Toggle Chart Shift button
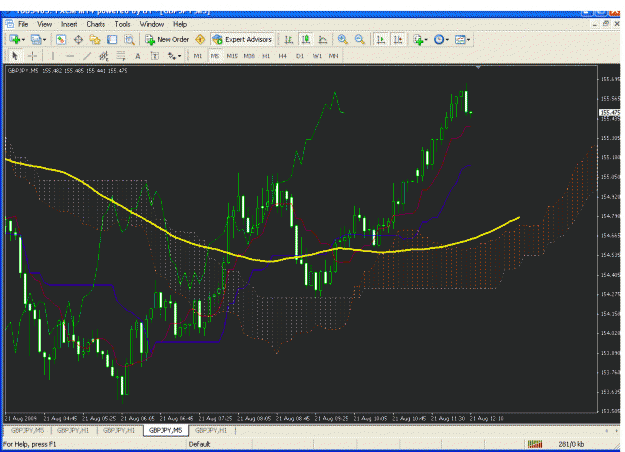The width and height of the screenshot is (625, 452). 398,39
